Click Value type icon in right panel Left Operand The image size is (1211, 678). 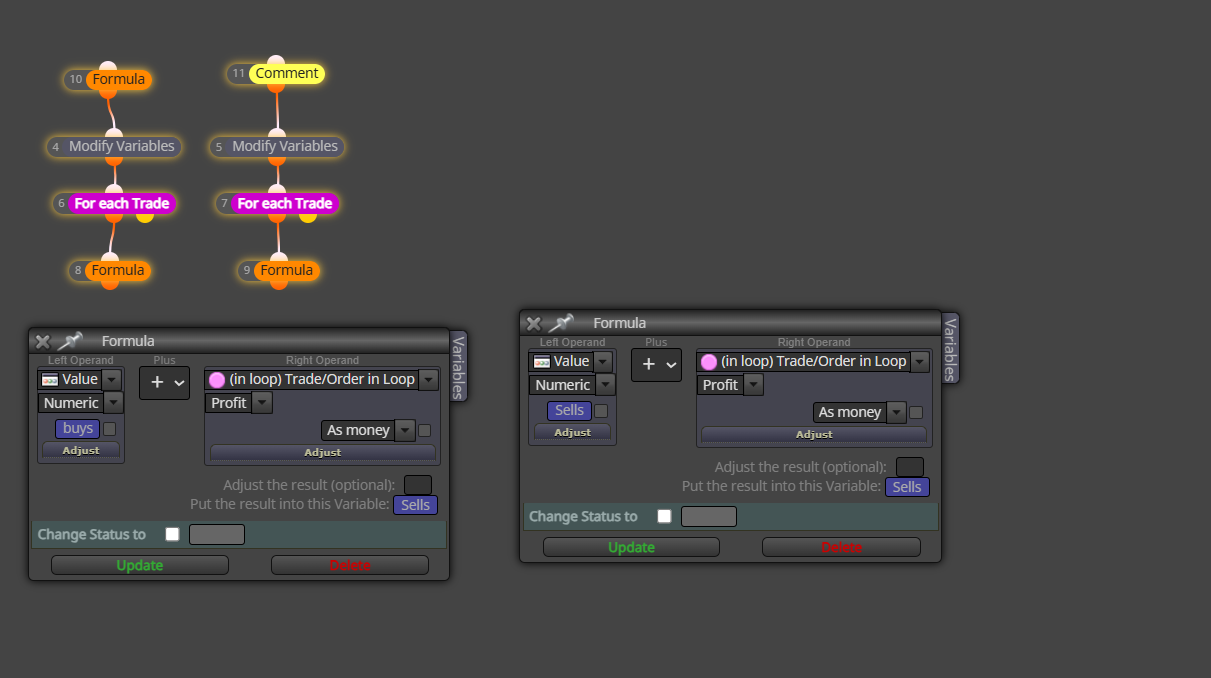542,361
